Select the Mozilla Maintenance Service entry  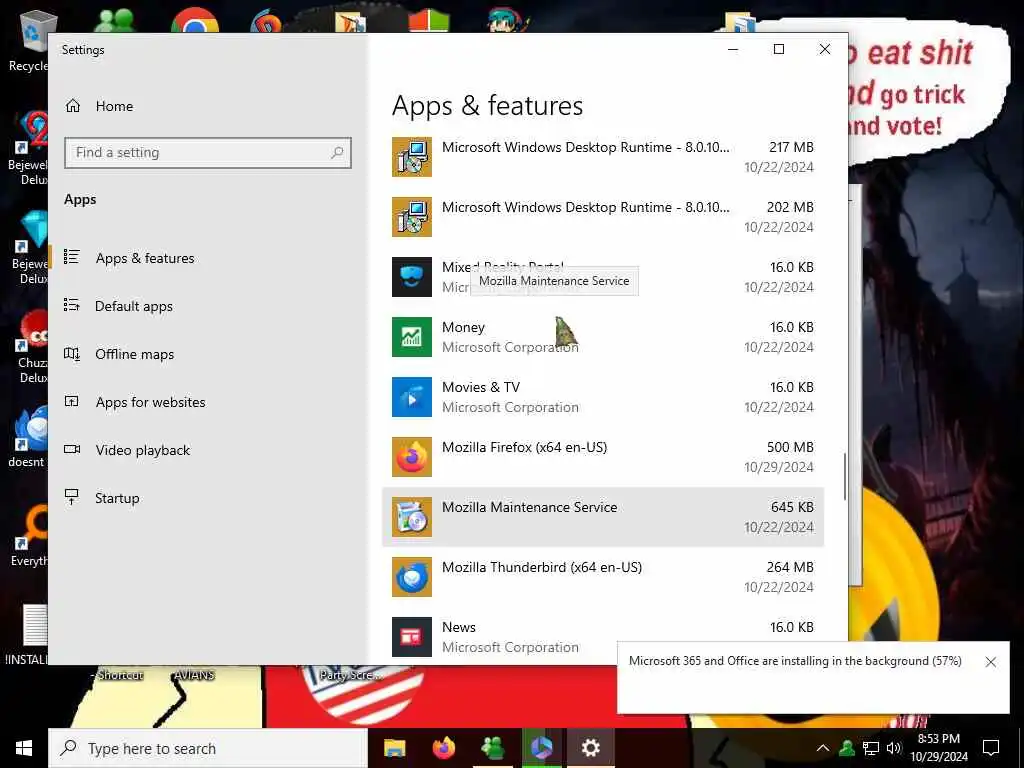click(x=603, y=517)
